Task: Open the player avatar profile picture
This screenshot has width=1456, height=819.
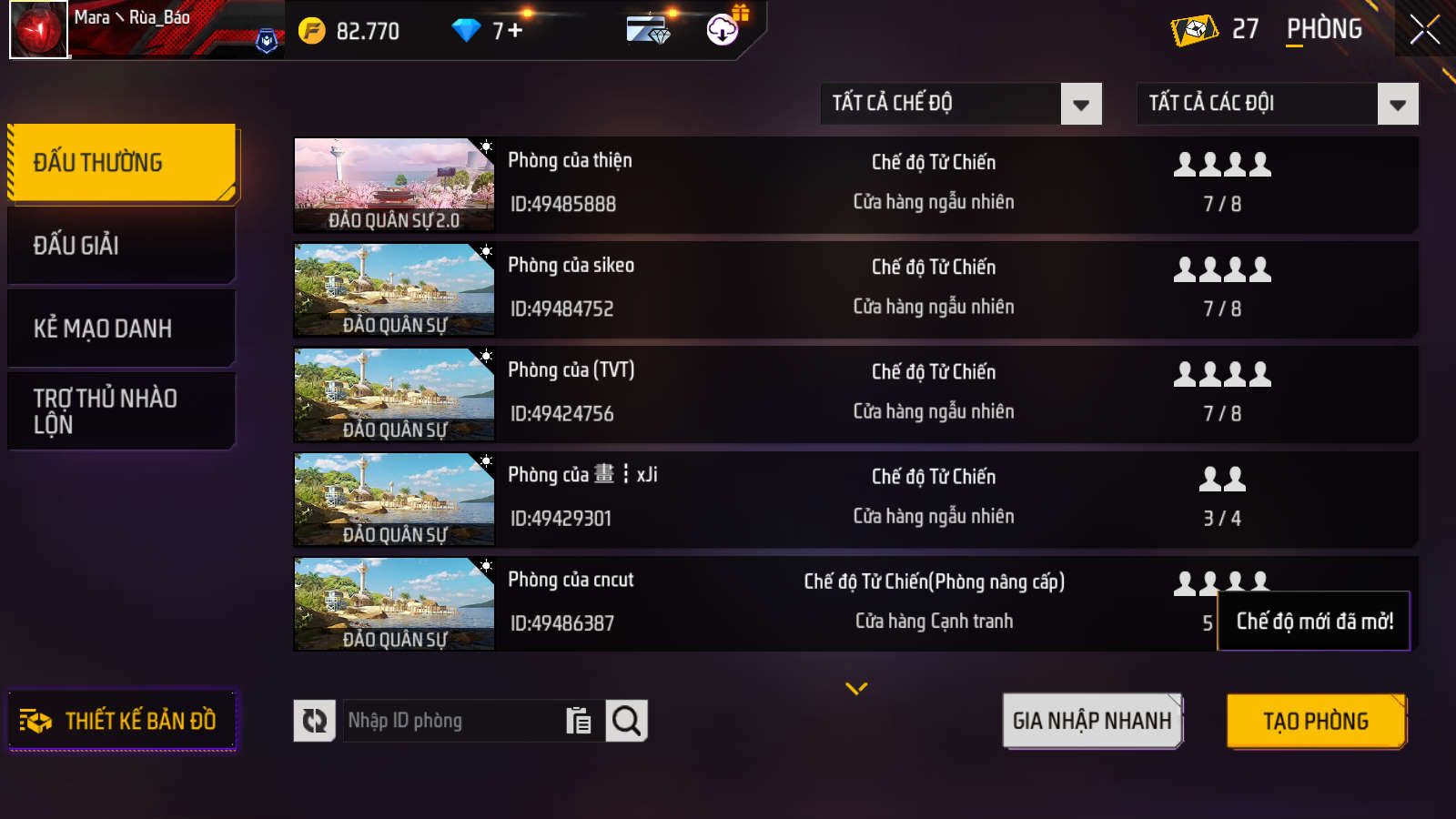Action: click(x=38, y=29)
